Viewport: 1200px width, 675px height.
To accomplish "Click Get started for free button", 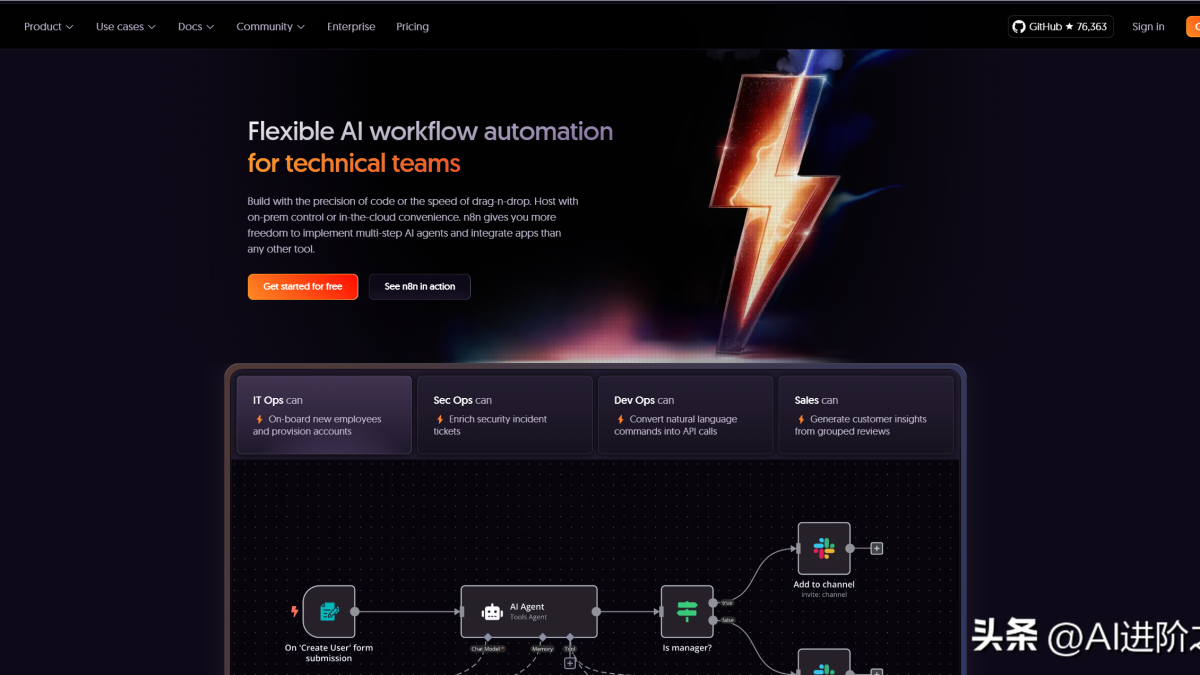I will (303, 287).
